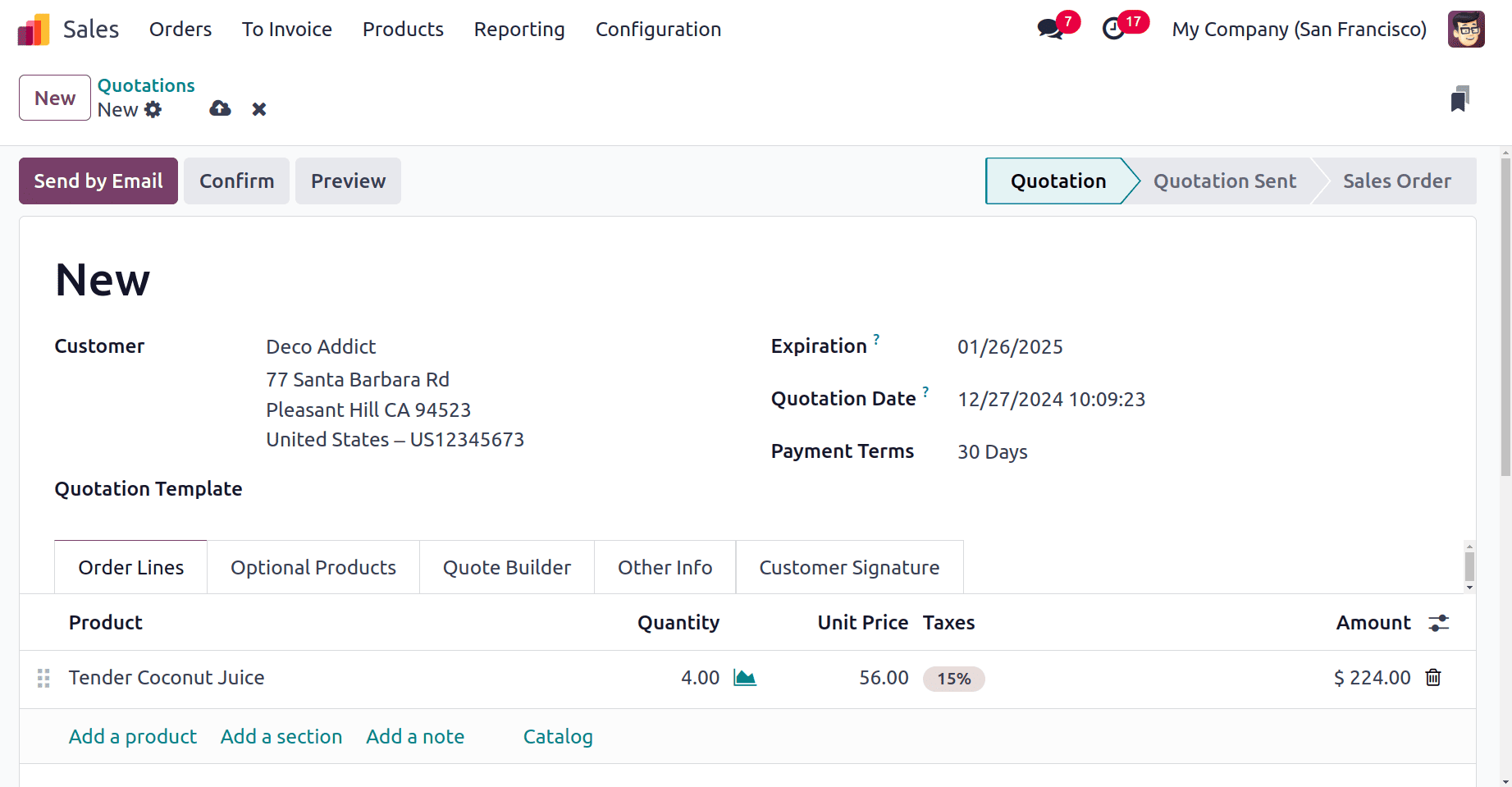Open the Payment Terms 30 Days field
Image resolution: width=1512 pixels, height=787 pixels.
tap(993, 451)
